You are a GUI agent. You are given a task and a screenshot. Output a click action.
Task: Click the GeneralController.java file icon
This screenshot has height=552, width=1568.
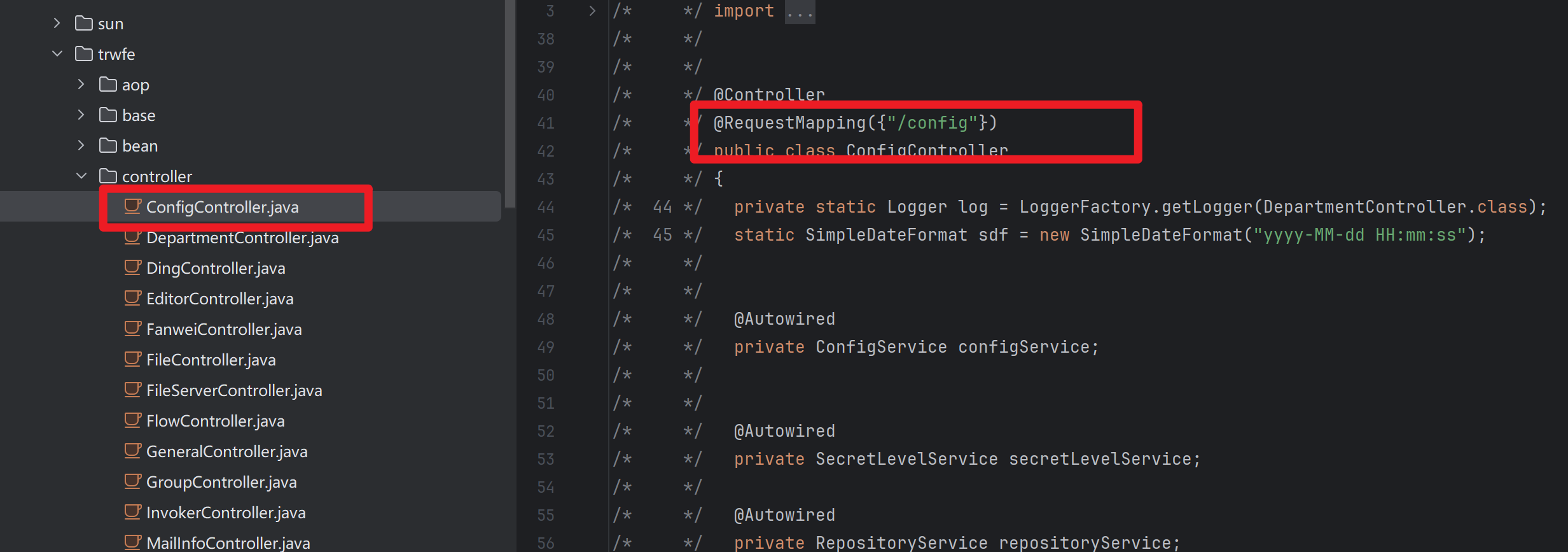tap(132, 451)
